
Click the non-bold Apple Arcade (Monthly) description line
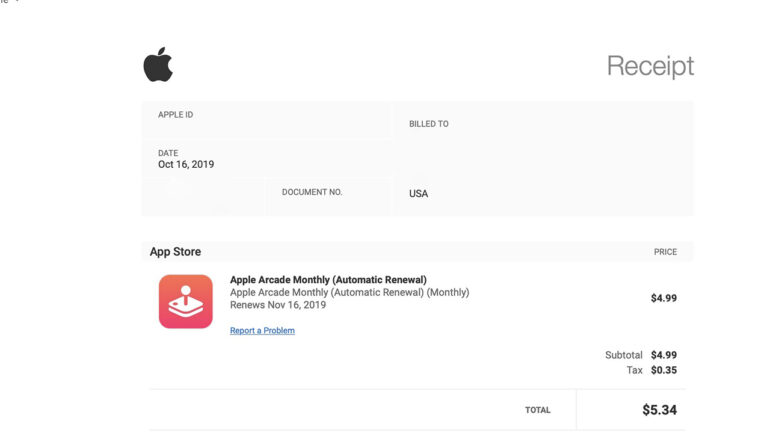[349, 293]
